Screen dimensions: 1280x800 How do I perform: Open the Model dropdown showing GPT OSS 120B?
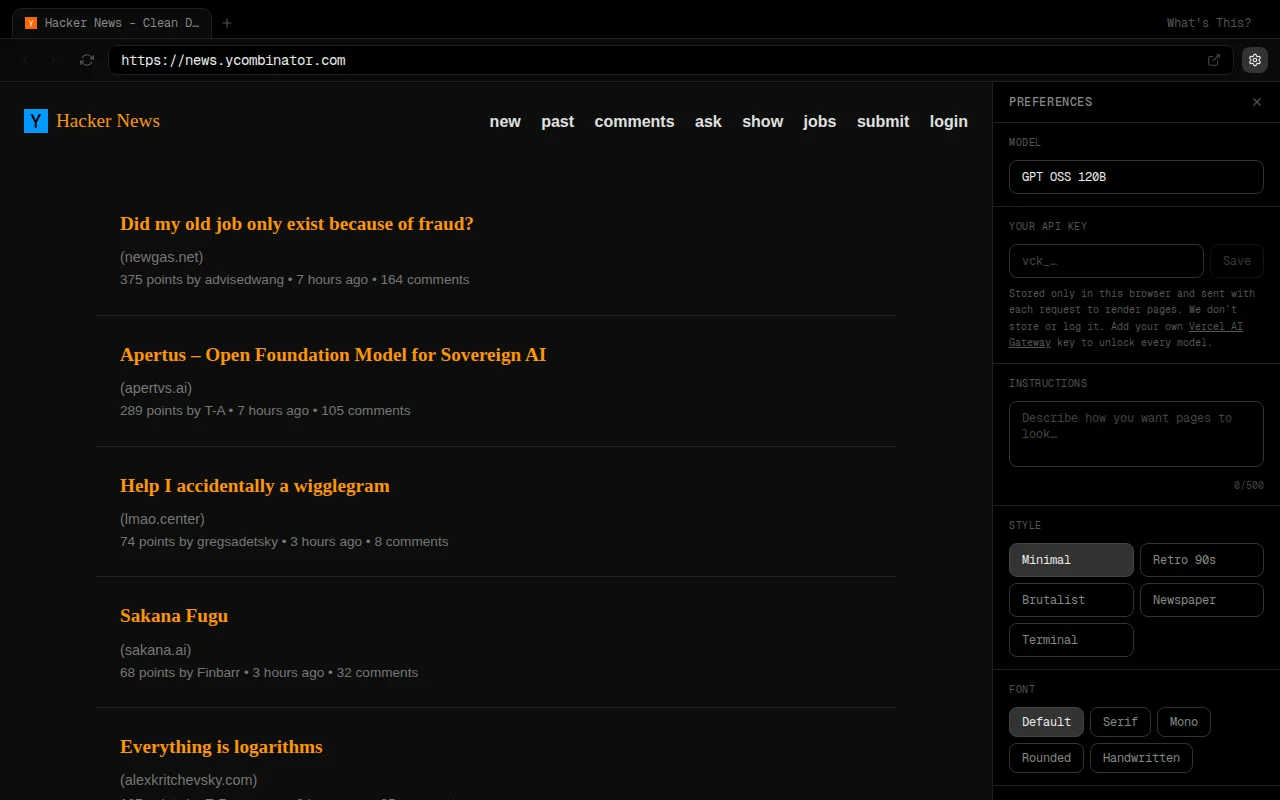[x=1136, y=177]
